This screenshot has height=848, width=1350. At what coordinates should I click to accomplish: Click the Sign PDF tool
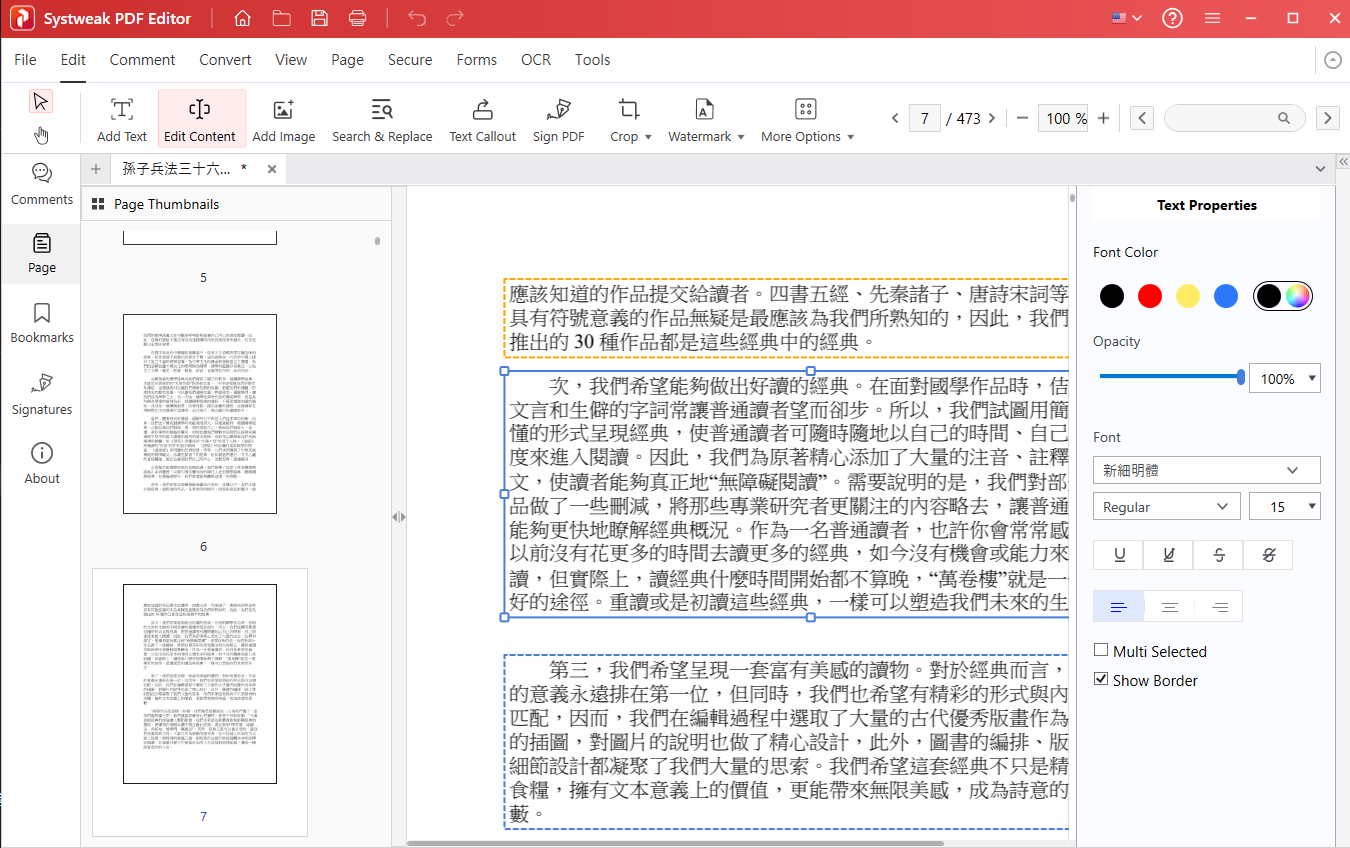pyautogui.click(x=559, y=120)
